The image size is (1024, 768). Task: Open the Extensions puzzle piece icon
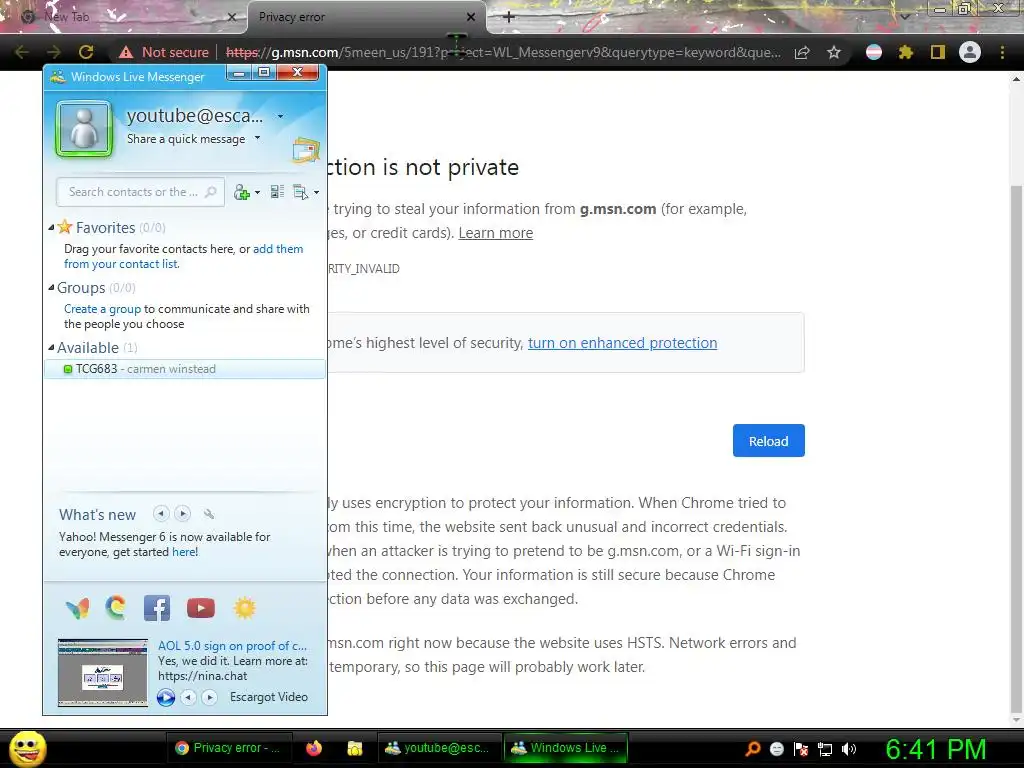pyautogui.click(x=906, y=52)
